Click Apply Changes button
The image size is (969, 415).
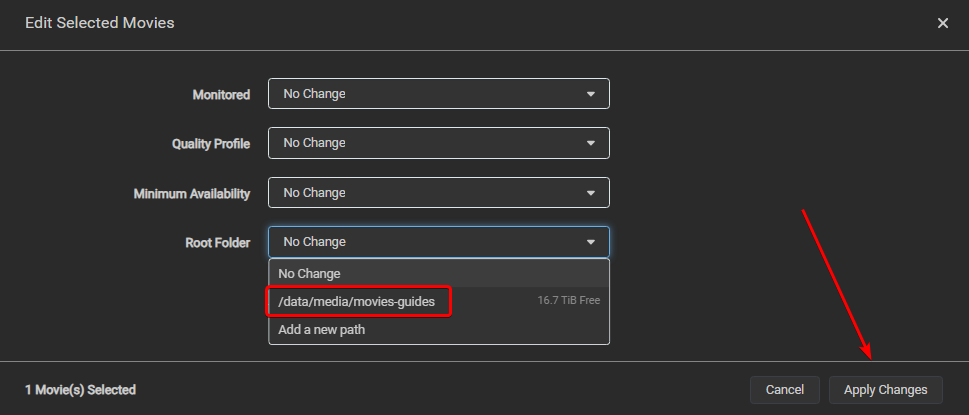coord(885,390)
